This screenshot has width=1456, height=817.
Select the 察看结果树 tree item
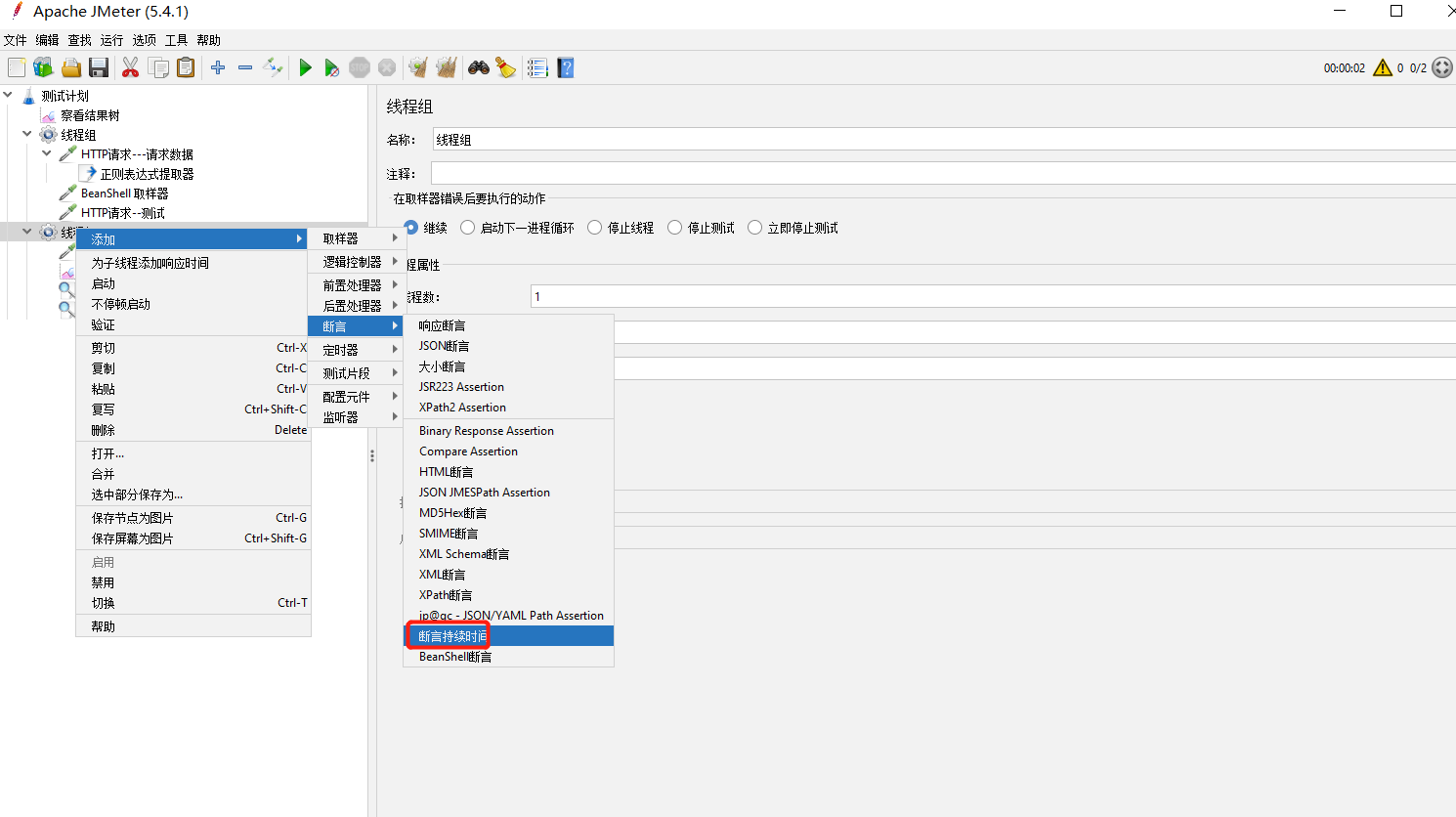pyautogui.click(x=90, y=115)
